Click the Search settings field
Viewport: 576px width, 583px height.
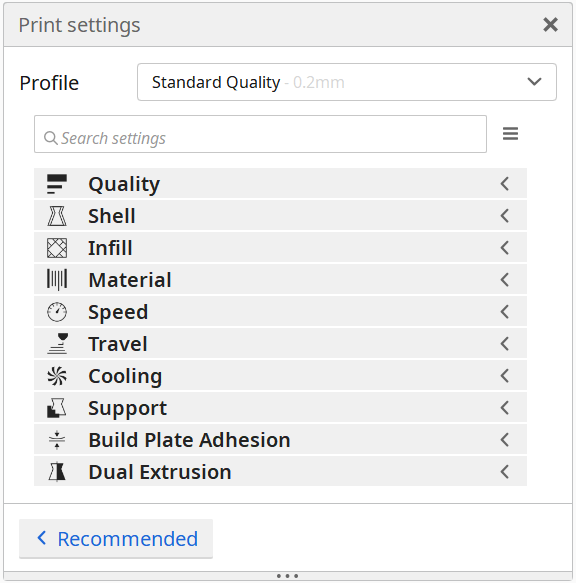[x=260, y=134]
